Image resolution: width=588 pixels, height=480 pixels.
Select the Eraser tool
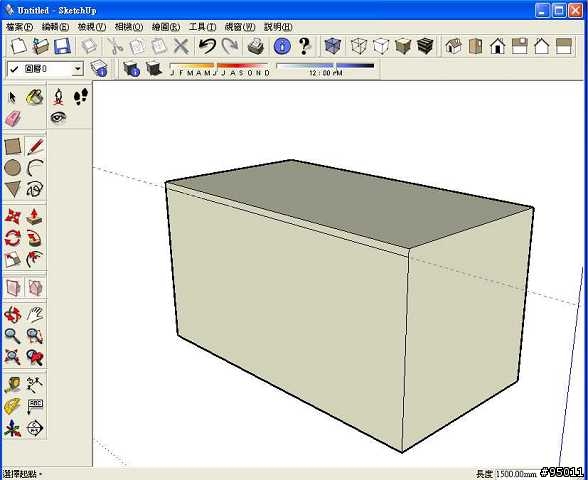[13, 119]
